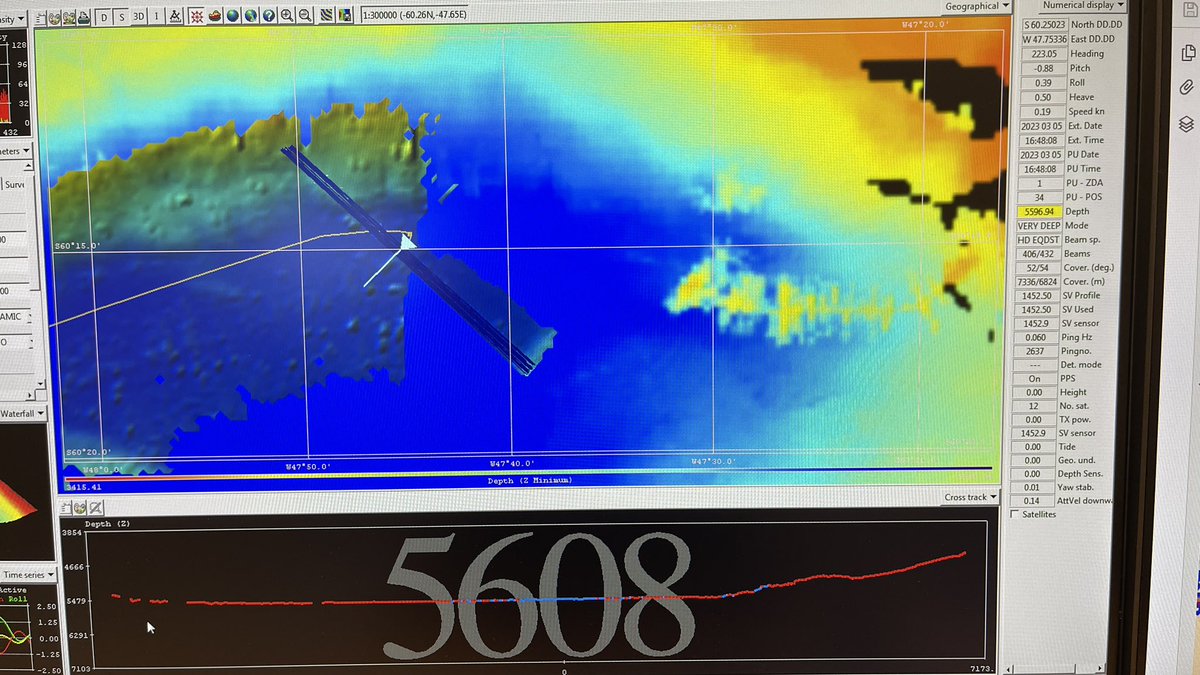The height and width of the screenshot is (675, 1200).
Task: Click the print icon in the map toolbar
Action: click(x=83, y=17)
